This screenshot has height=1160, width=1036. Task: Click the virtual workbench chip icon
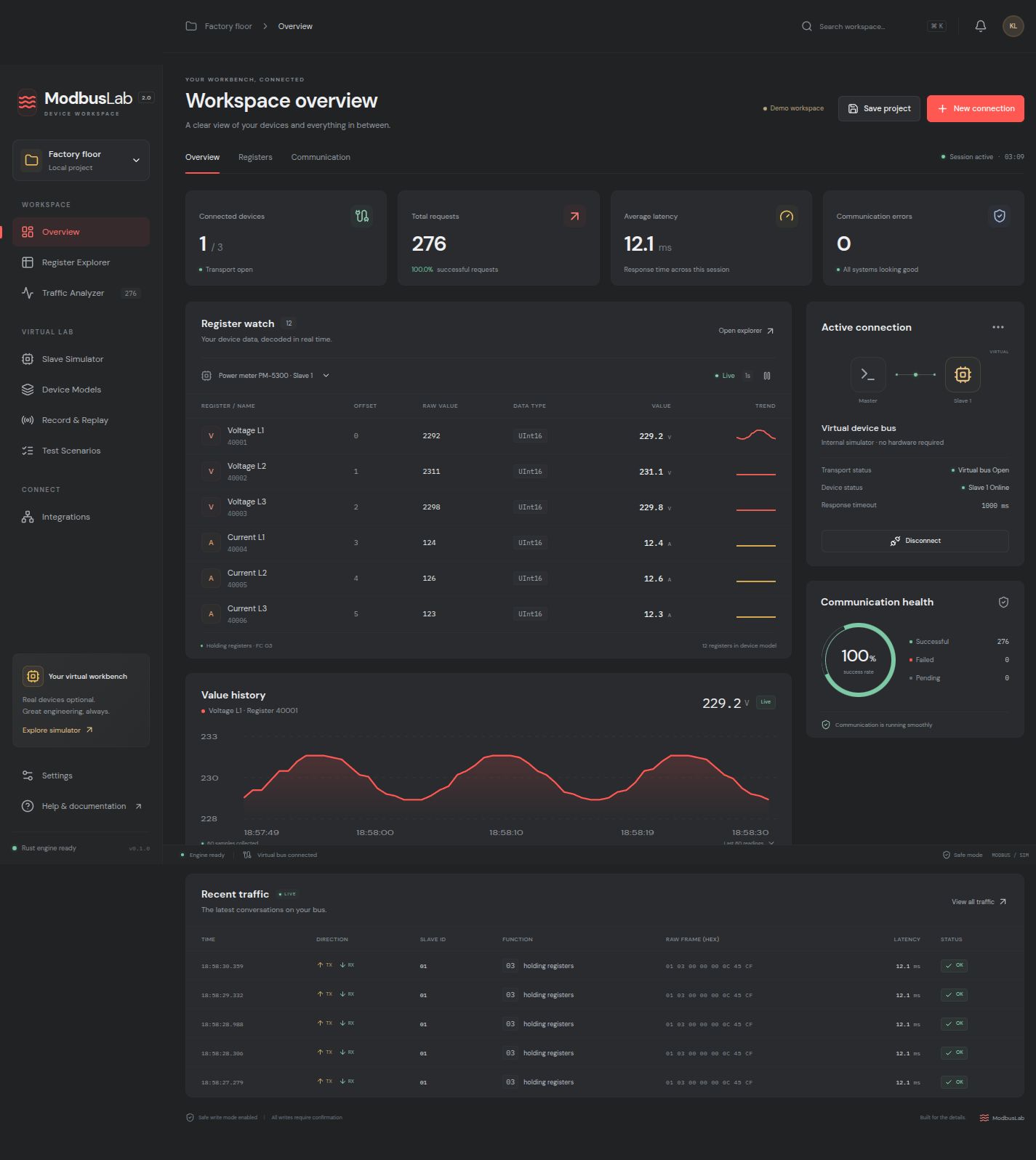pyautogui.click(x=33, y=676)
